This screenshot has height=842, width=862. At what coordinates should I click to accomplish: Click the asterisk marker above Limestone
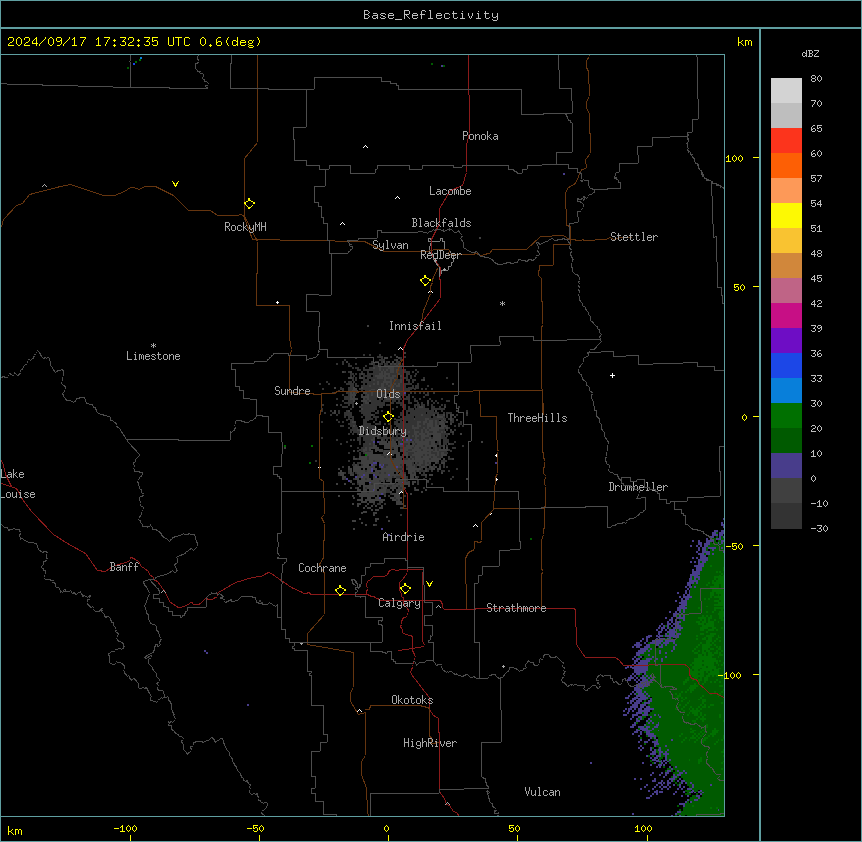pyautogui.click(x=153, y=346)
